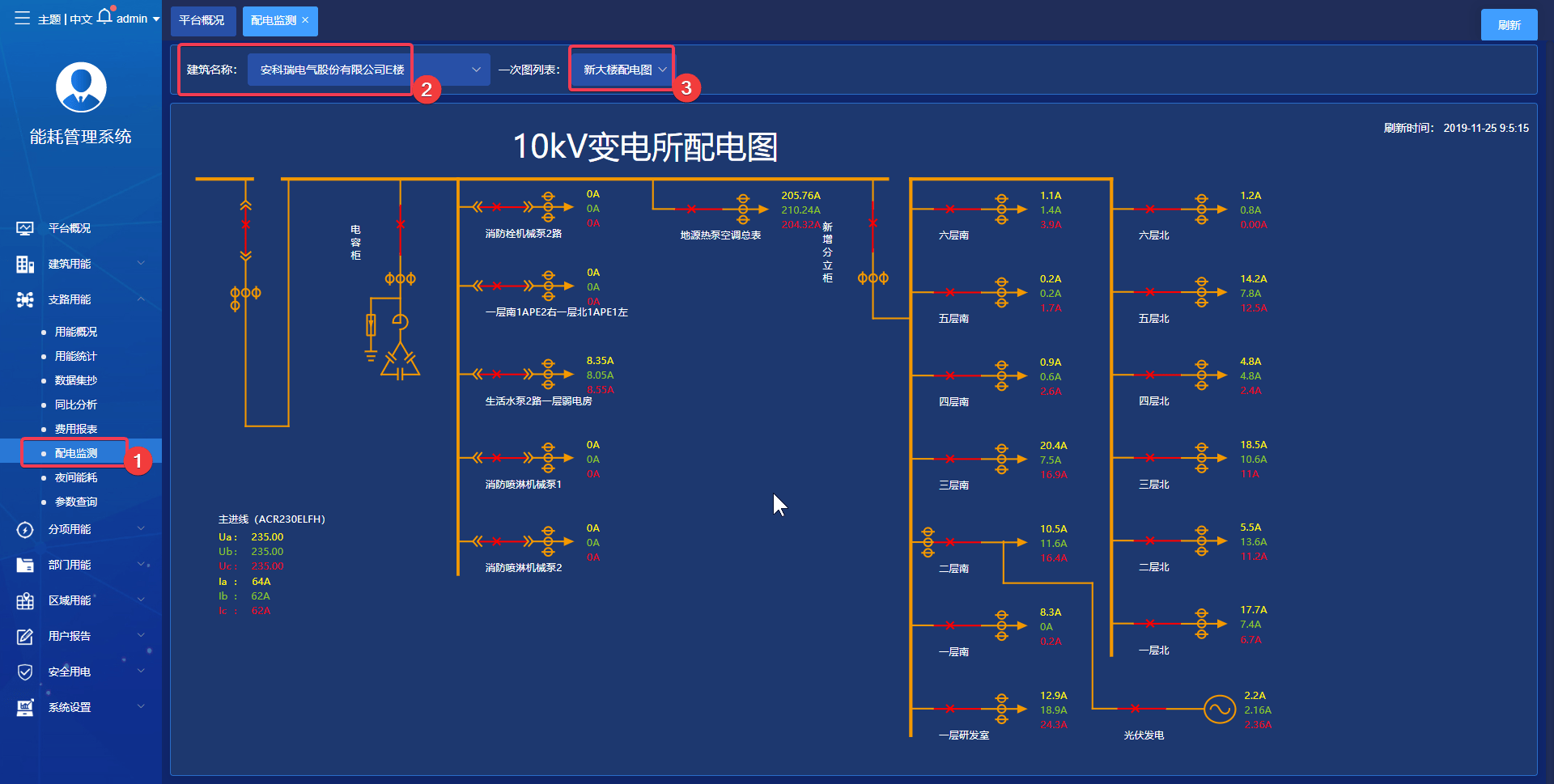Open the 建筑名称 building dropdown
This screenshot has width=1554, height=784.
coord(369,70)
